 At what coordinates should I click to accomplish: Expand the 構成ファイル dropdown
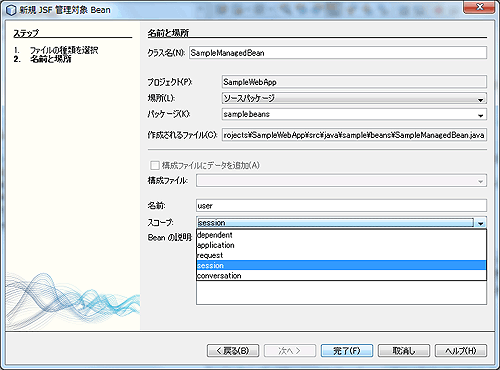[480, 181]
